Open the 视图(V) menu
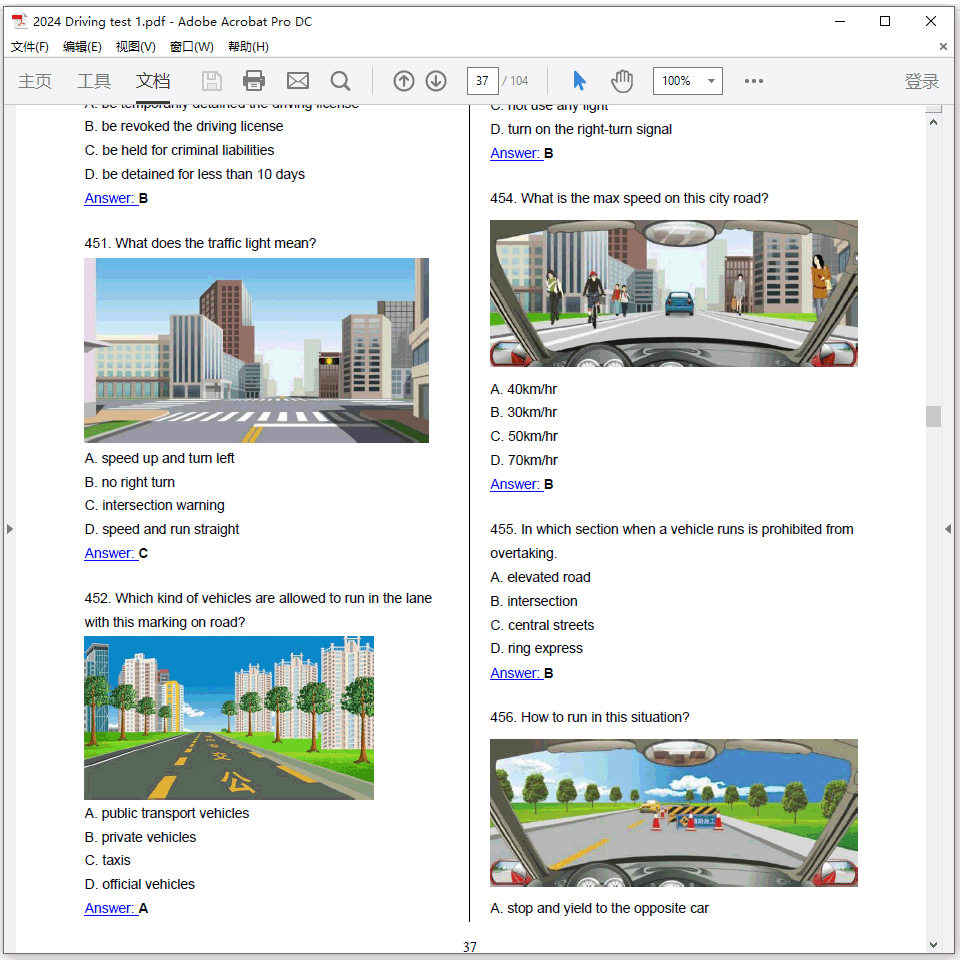The height and width of the screenshot is (960, 960). [135, 47]
